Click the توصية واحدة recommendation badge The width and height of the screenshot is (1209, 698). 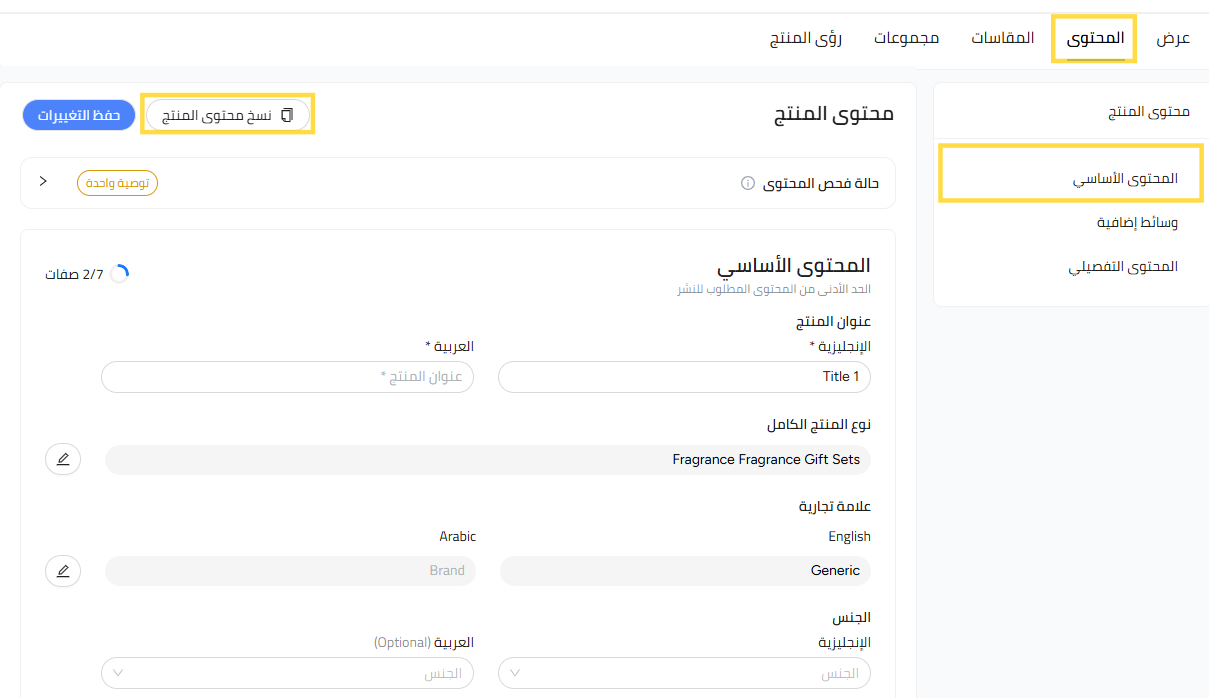[118, 183]
